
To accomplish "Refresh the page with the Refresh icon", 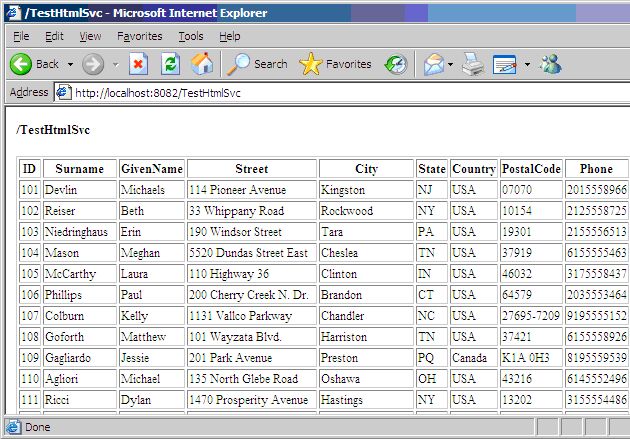I will pyautogui.click(x=171, y=64).
